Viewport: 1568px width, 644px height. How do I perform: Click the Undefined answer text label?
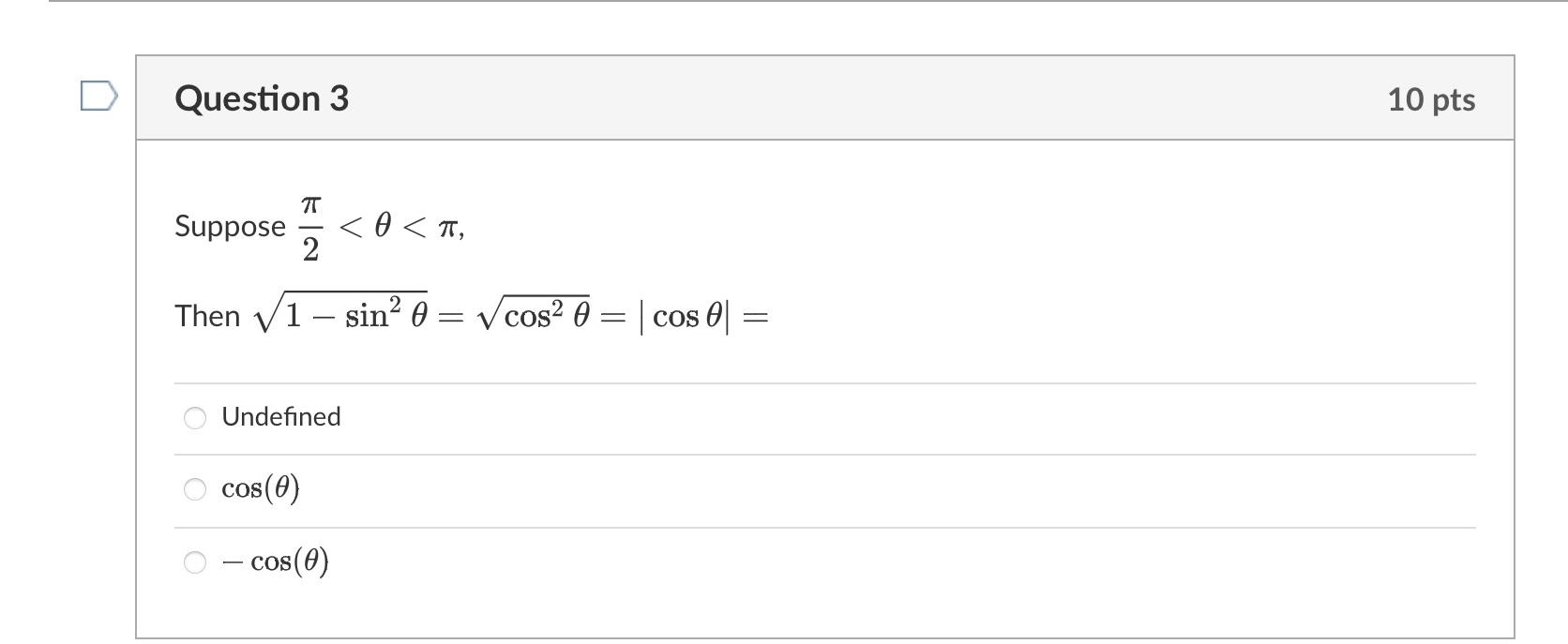click(280, 417)
